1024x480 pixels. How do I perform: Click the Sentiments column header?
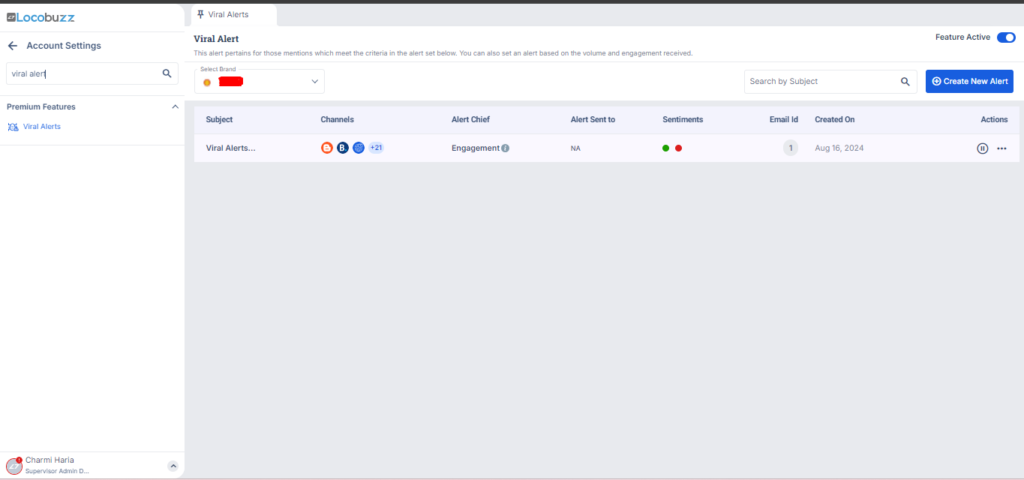682,120
